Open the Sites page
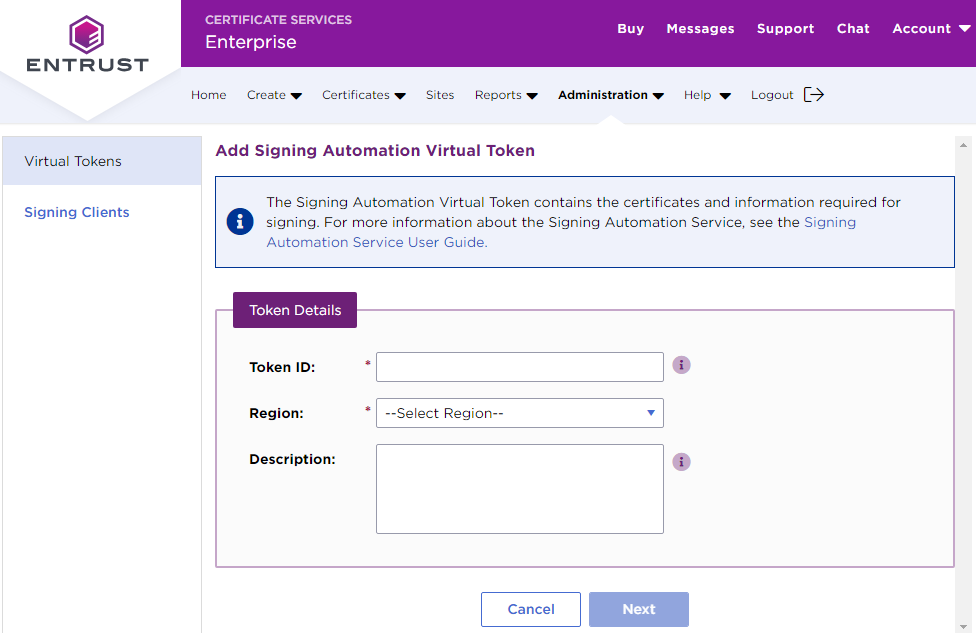Image resolution: width=976 pixels, height=633 pixels. pyautogui.click(x=440, y=95)
